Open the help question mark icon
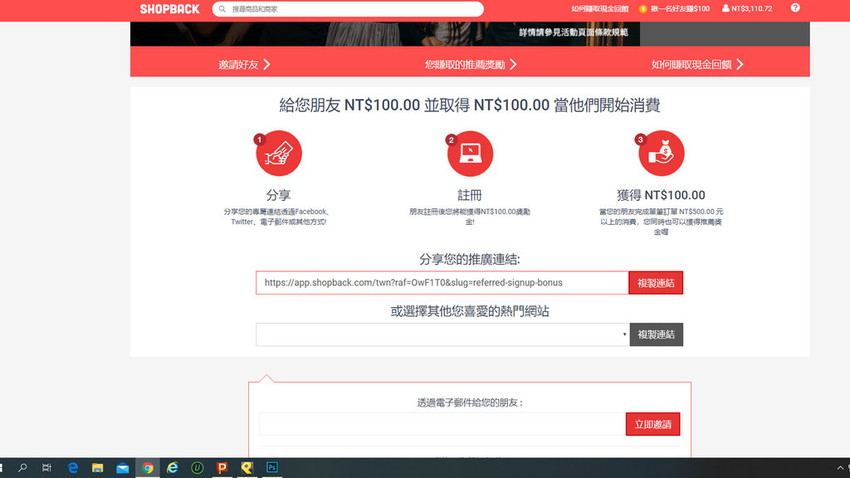The image size is (850, 478). coord(795,8)
